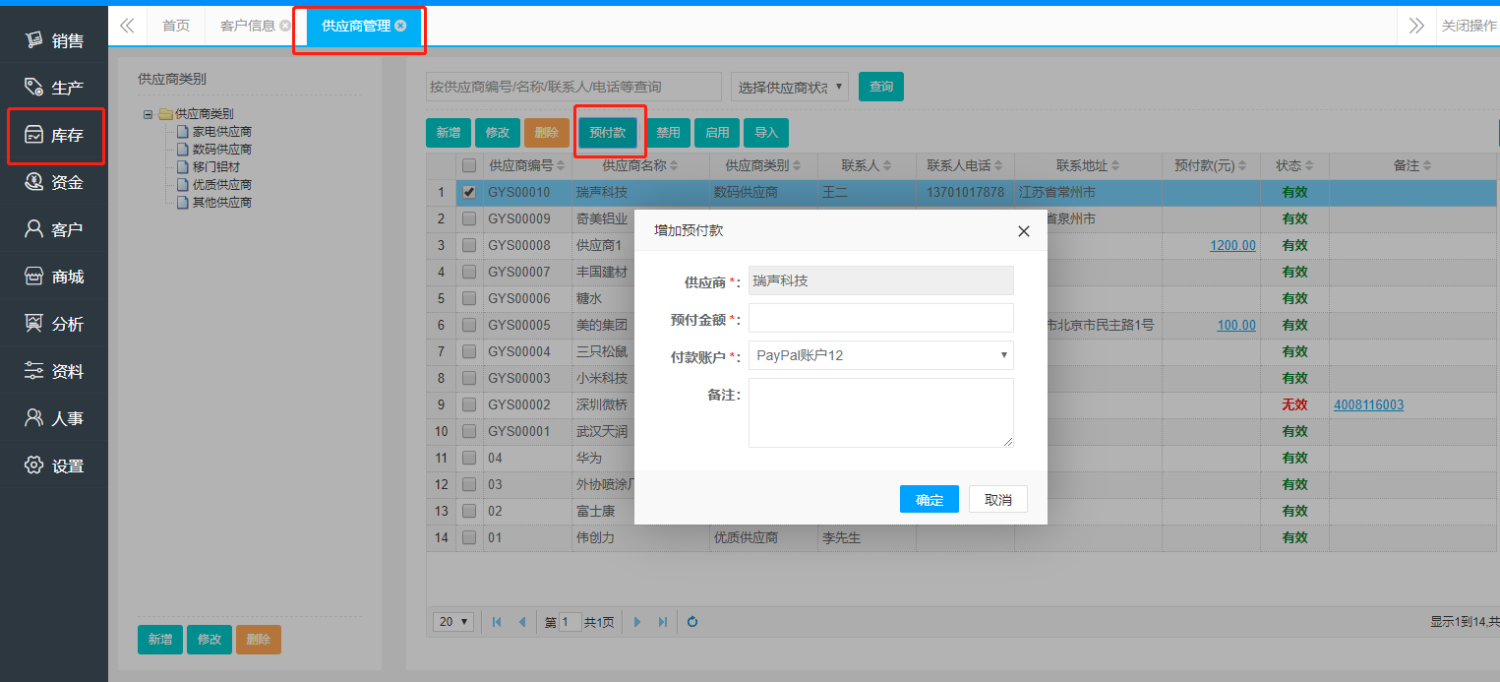Click the toolbar 修改 supplier button
Image resolution: width=1500 pixels, height=682 pixels.
coord(497,133)
